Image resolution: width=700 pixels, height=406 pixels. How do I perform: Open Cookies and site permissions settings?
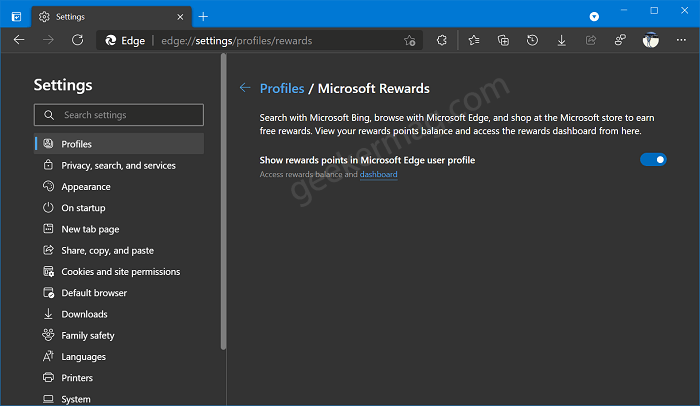119,272
